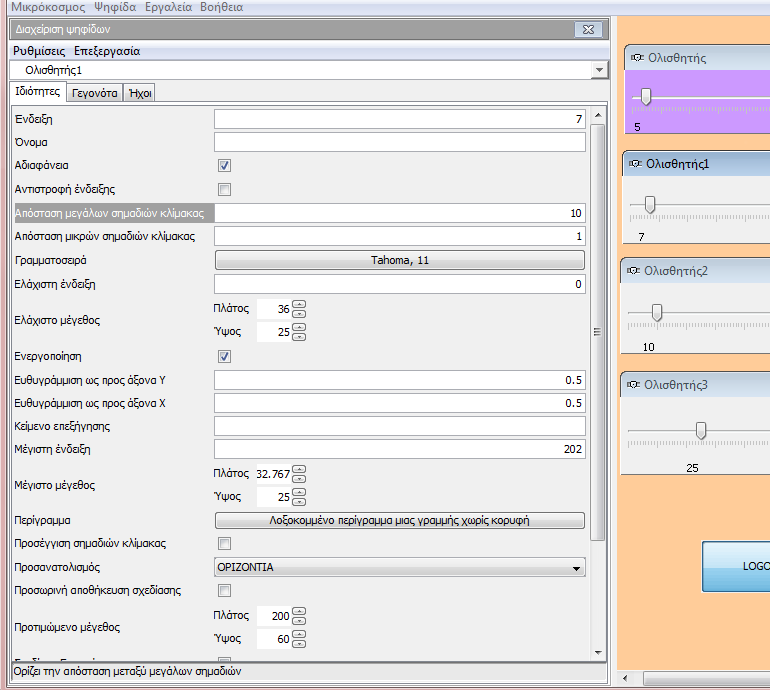Click the Όνομα input field

[x=400, y=142]
